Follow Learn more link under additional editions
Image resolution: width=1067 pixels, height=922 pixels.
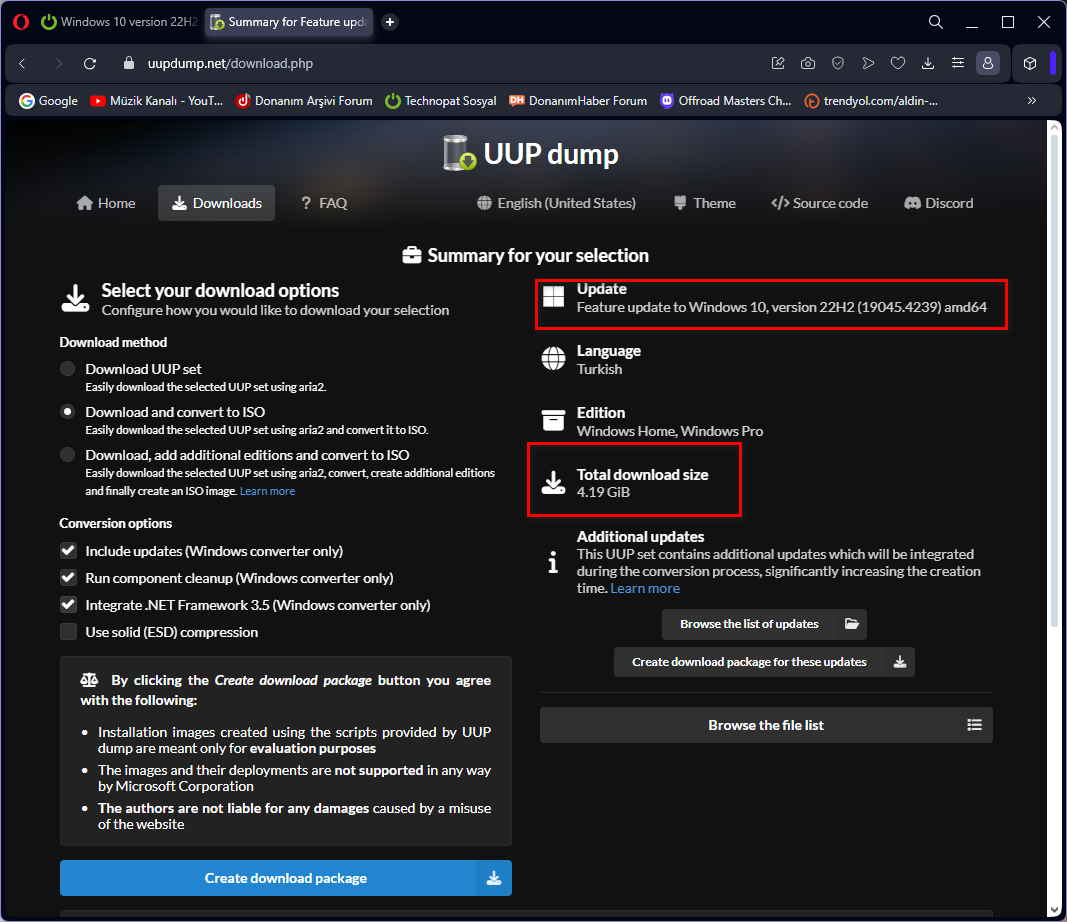[x=267, y=491]
